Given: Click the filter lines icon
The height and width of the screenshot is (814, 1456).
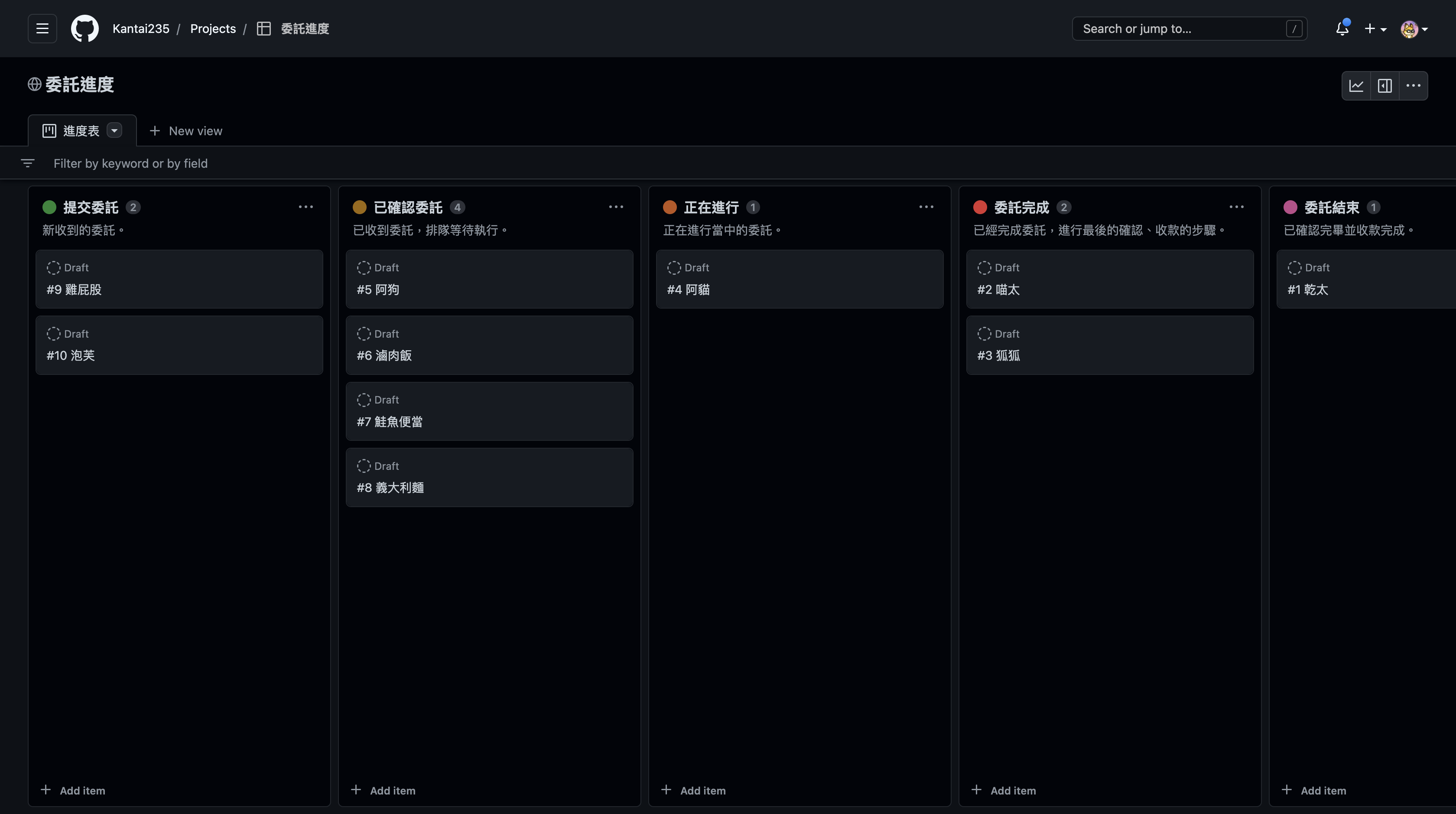Looking at the screenshot, I should click(x=28, y=163).
